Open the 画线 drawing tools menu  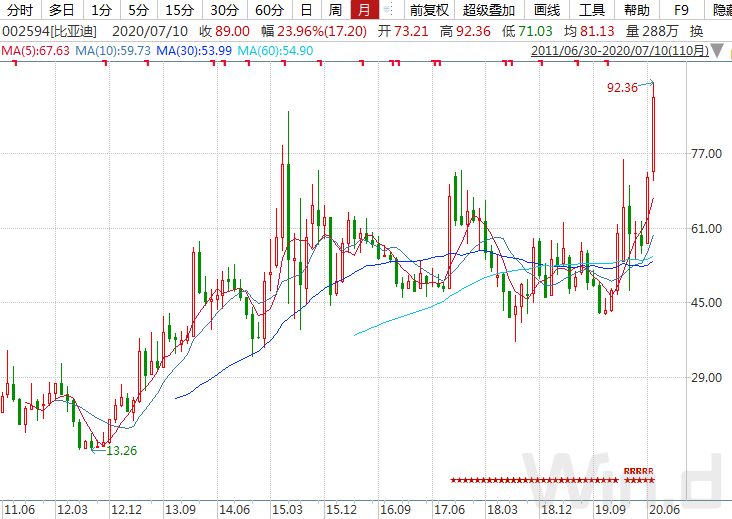547,10
